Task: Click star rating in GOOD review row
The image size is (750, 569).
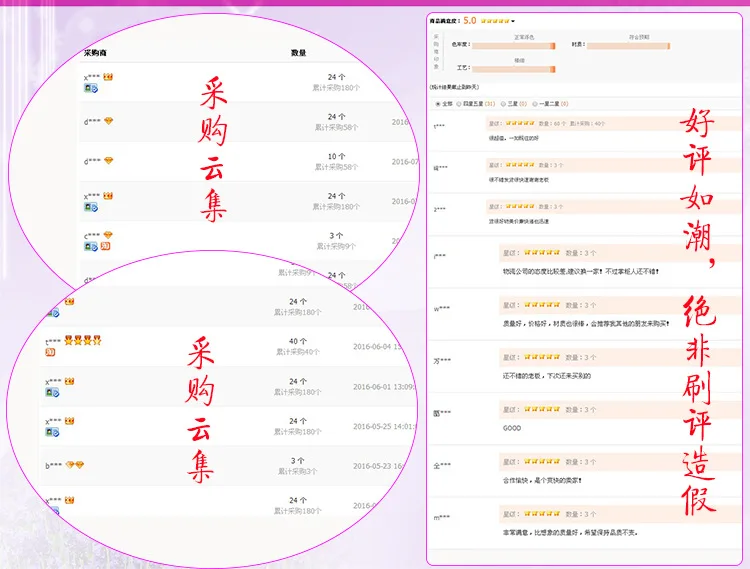Action: [542, 409]
